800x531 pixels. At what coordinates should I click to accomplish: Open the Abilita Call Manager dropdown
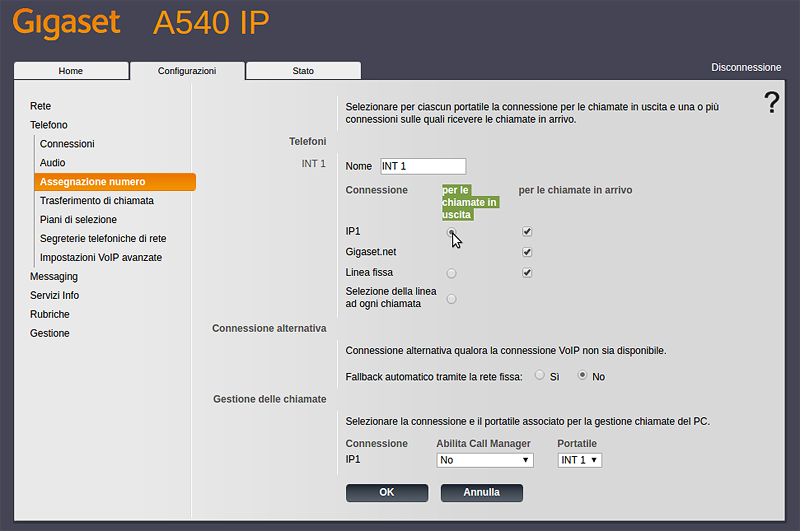[x=485, y=460]
